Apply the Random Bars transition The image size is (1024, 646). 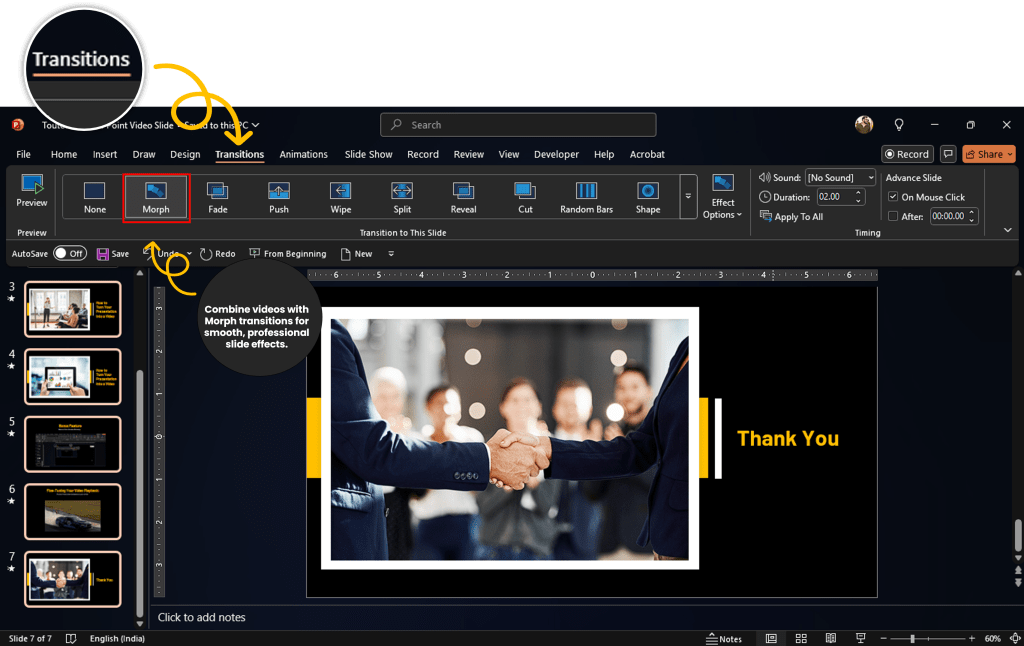click(586, 190)
